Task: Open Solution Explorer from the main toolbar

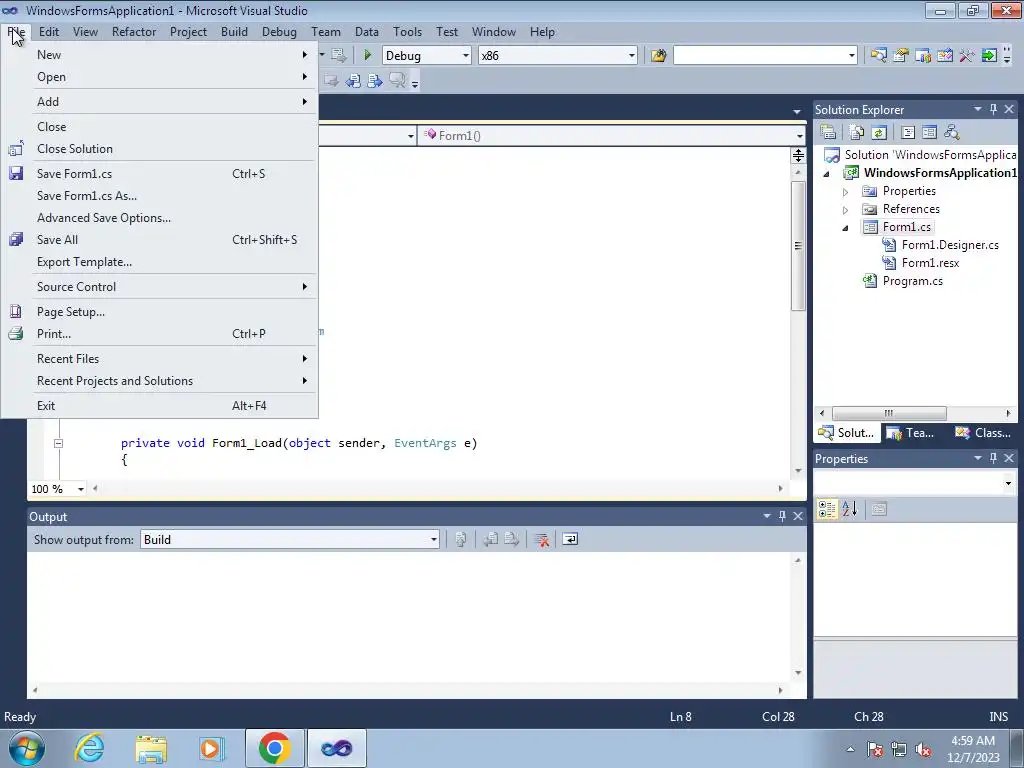Action: click(x=879, y=56)
